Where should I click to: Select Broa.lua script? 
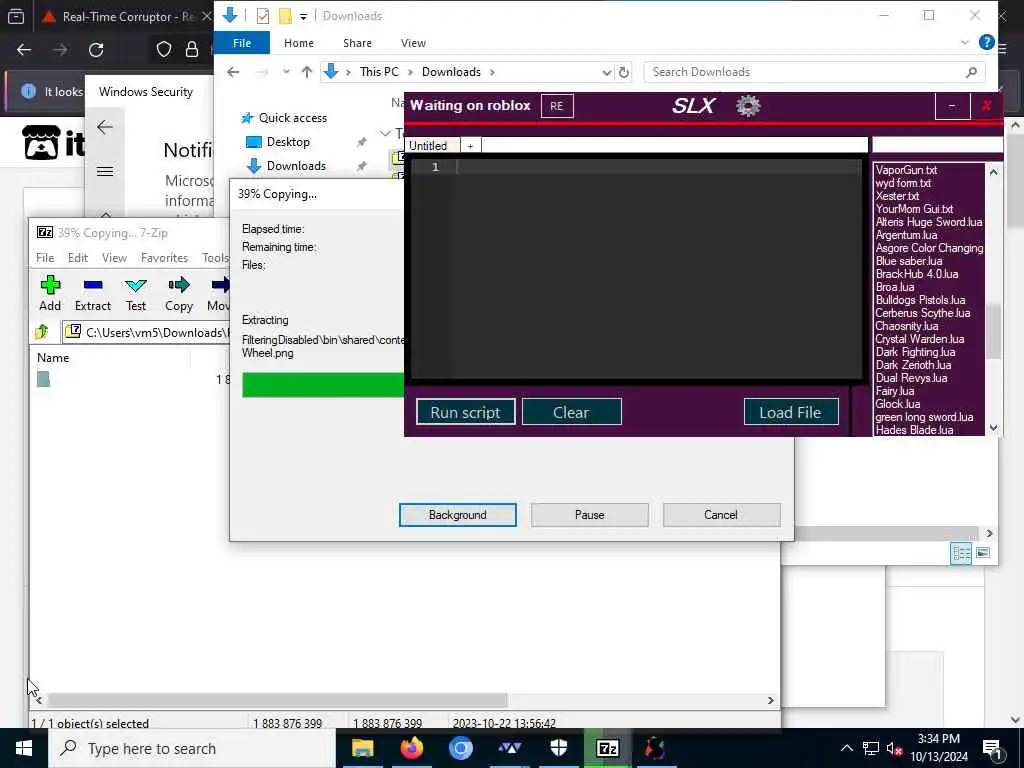coord(895,287)
